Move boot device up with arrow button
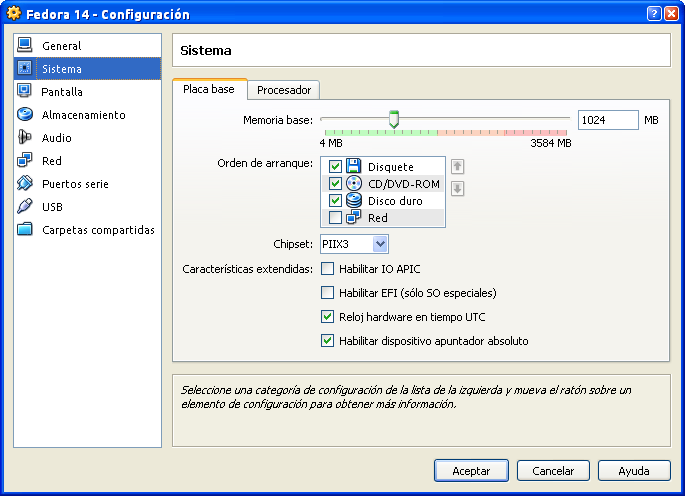 [x=457, y=166]
